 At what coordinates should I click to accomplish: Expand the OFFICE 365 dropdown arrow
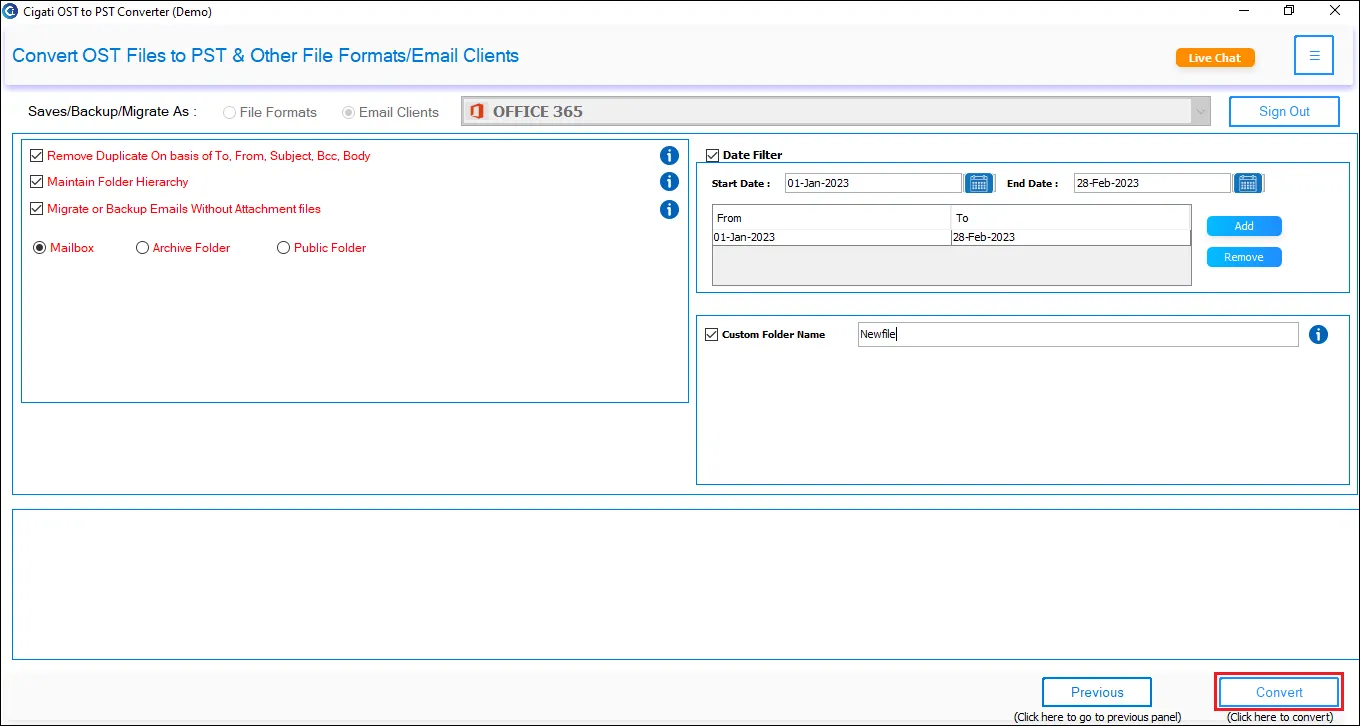(1200, 112)
